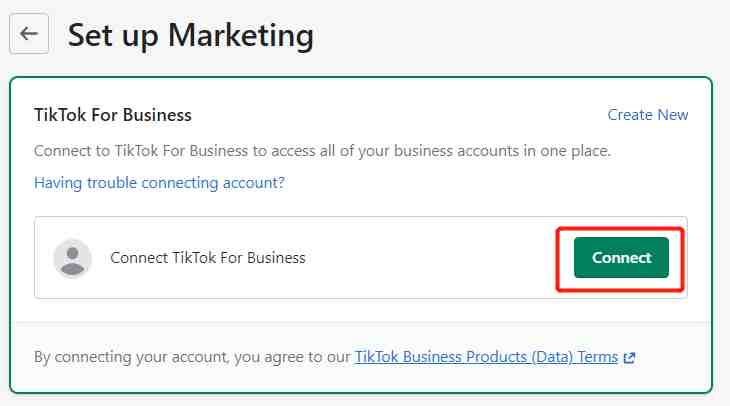Screen dimensions: 730x406
Task: Click the Connect TikTok For Business label
Action: point(208,257)
